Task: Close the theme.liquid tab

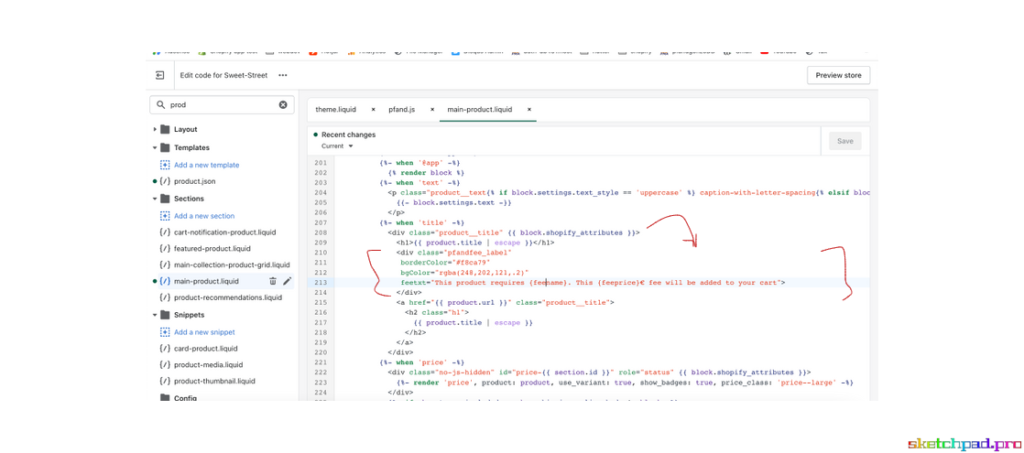Action: pos(373,110)
